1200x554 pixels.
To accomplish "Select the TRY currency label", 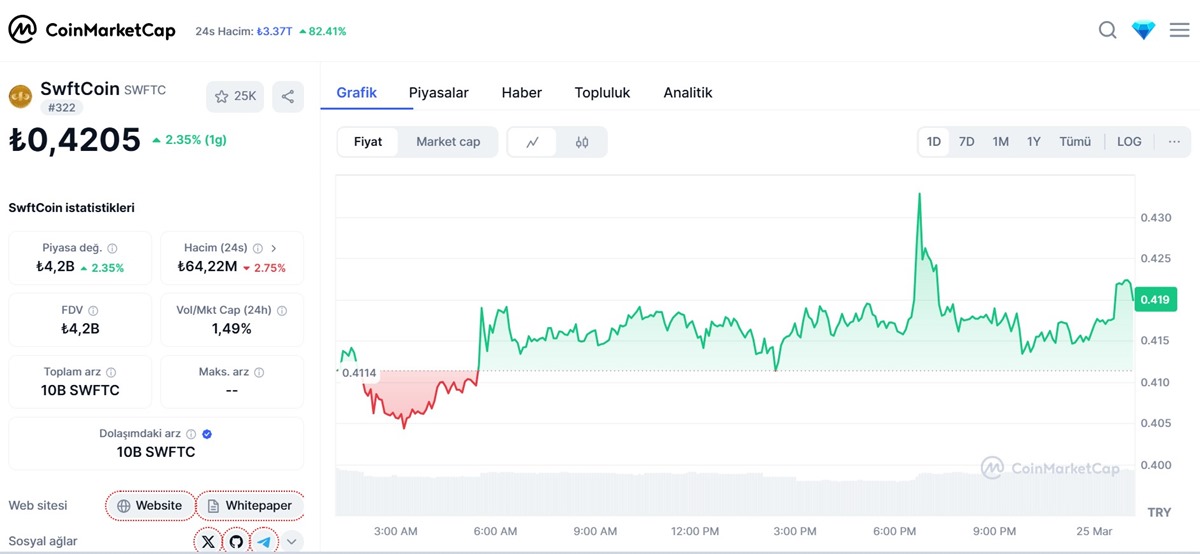I will pos(1159,512).
